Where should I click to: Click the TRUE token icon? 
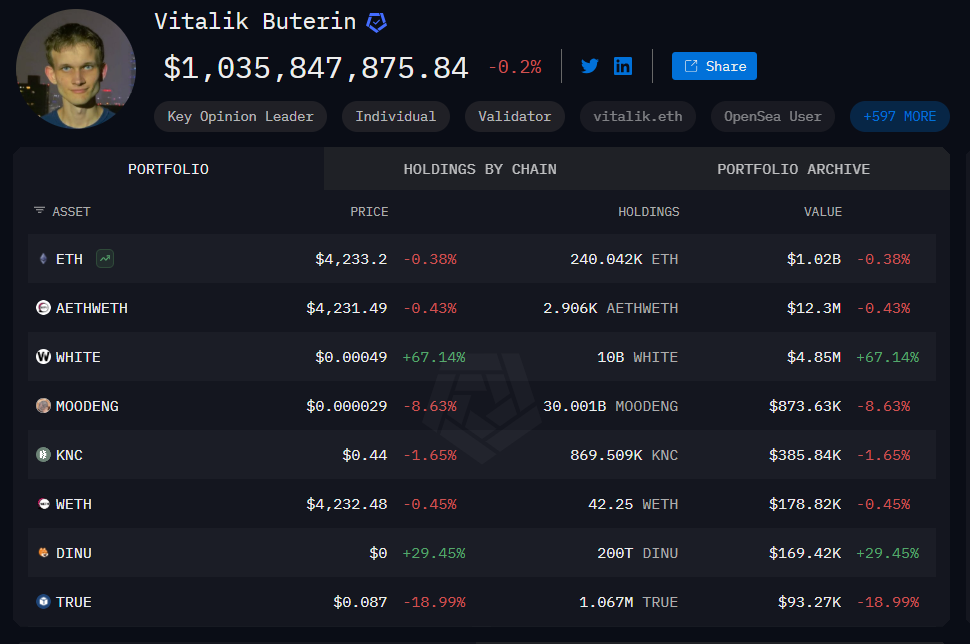pyautogui.click(x=43, y=602)
